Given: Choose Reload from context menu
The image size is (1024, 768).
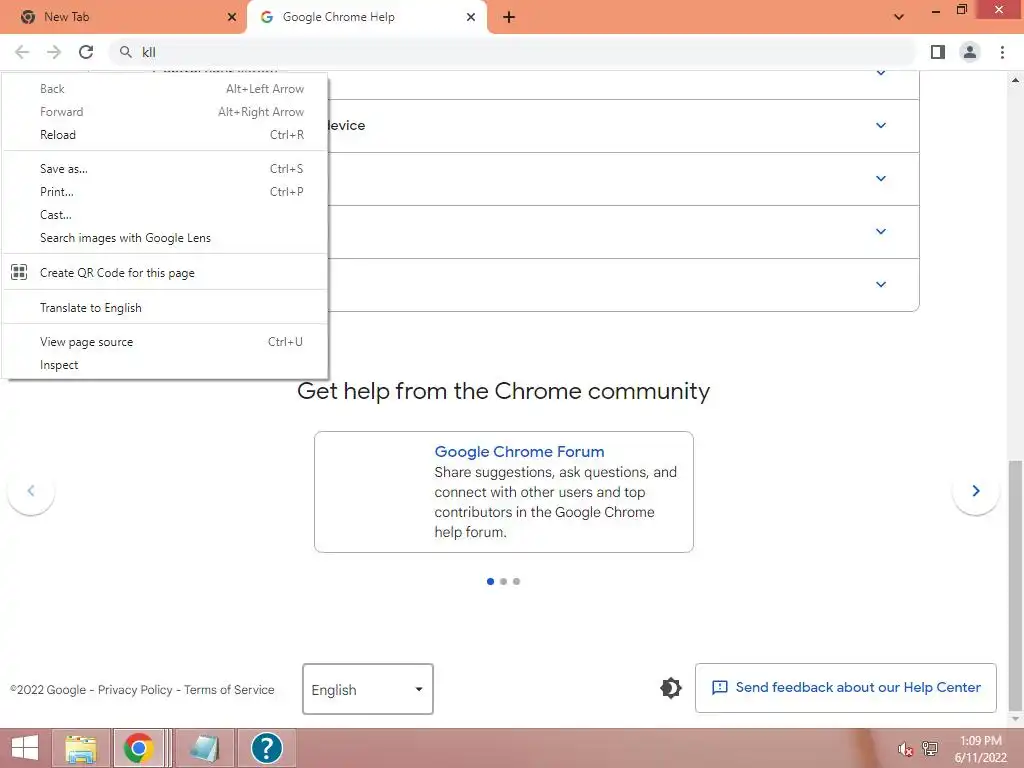Looking at the screenshot, I should point(165,135).
